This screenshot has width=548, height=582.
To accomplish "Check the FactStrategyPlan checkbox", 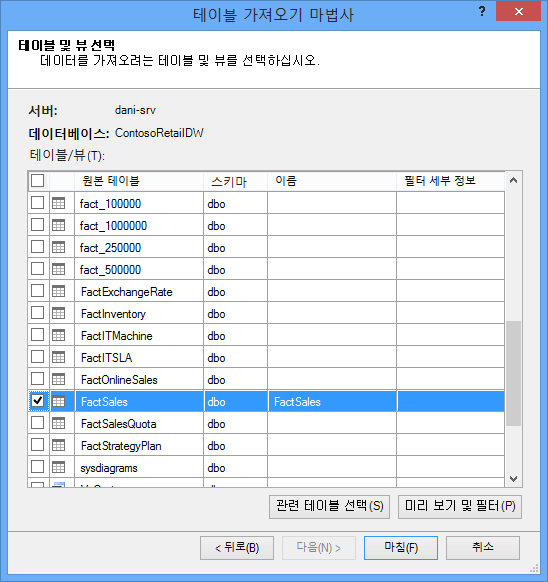I will tap(37, 445).
